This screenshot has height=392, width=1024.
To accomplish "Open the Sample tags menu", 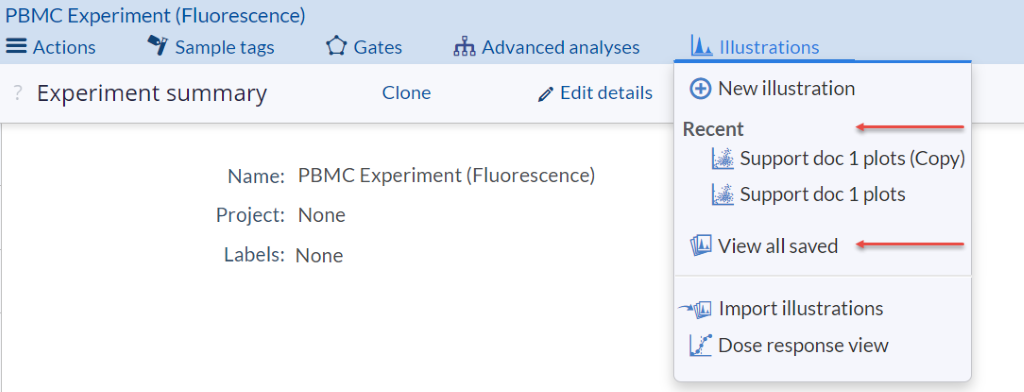I will pyautogui.click(x=225, y=48).
